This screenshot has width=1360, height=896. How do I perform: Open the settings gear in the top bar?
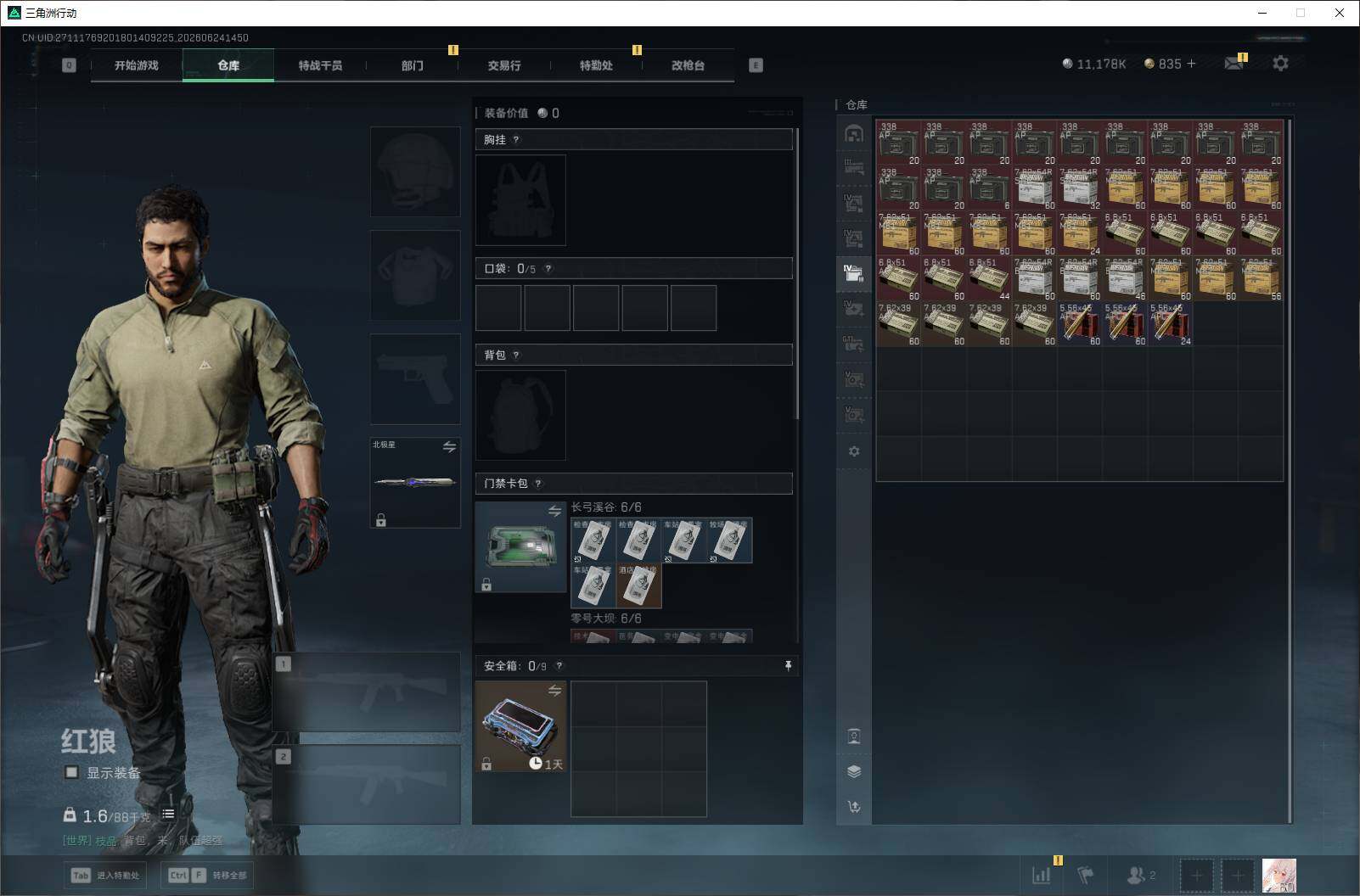1280,64
